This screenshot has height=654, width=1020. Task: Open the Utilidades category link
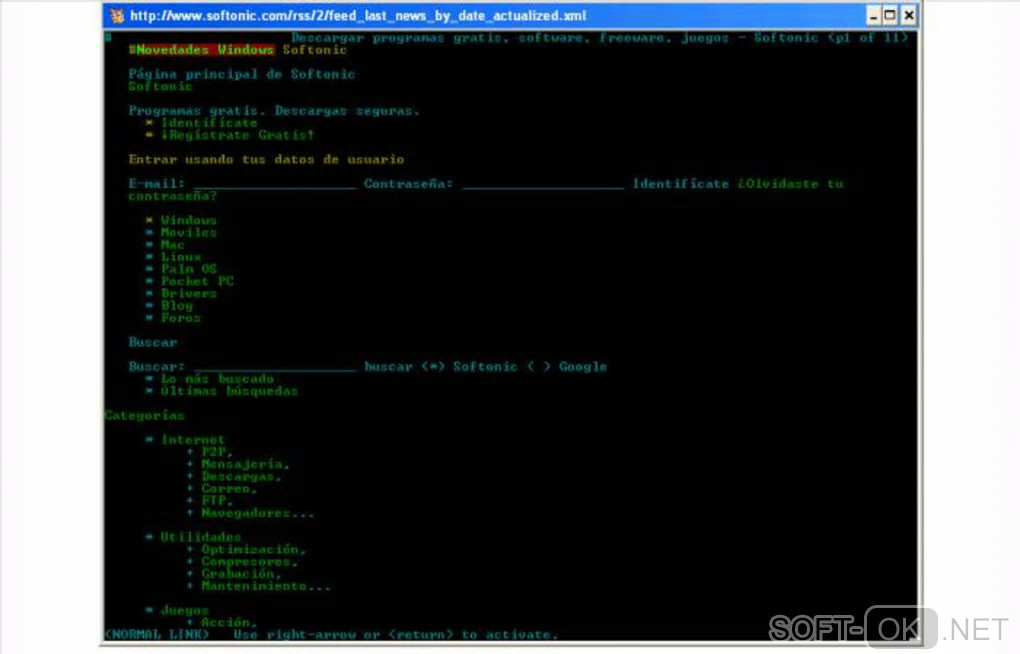tap(201, 538)
